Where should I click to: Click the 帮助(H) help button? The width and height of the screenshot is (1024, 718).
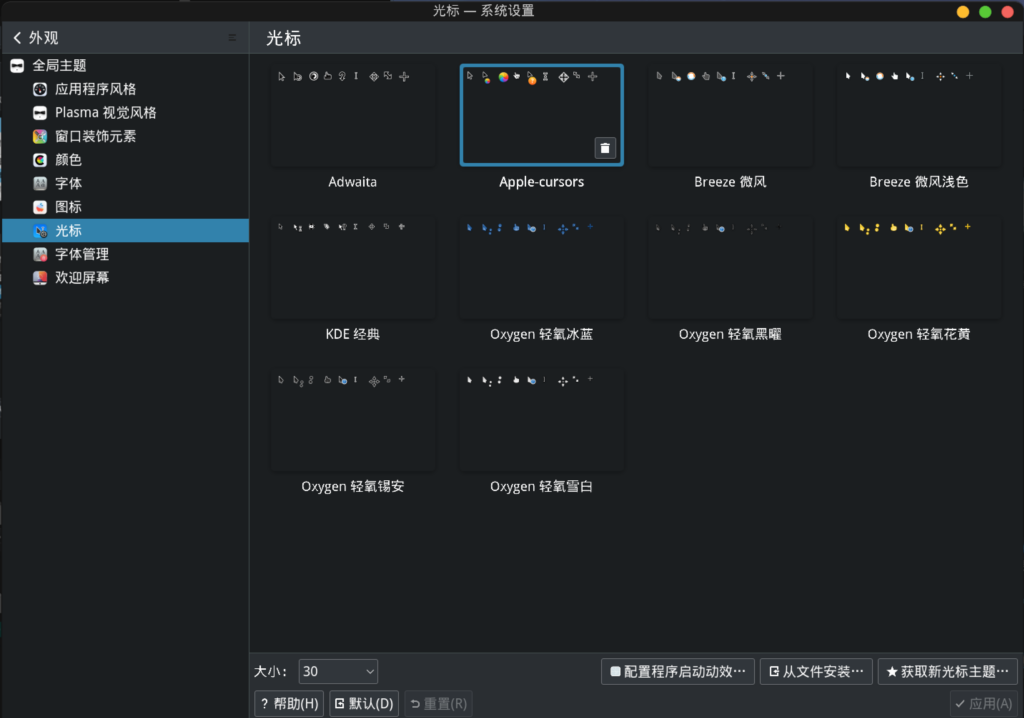[x=289, y=703]
